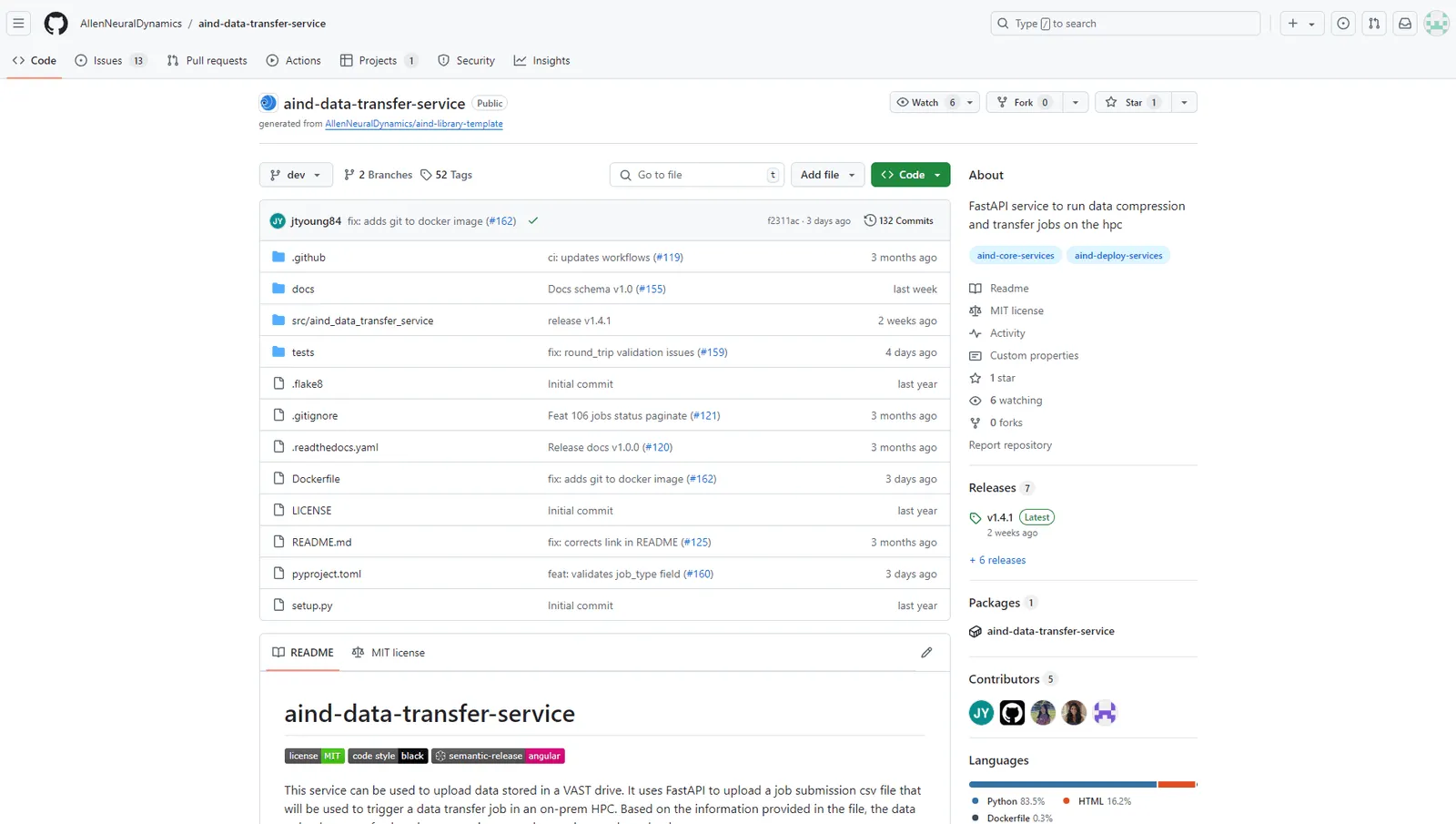Screen dimensions: 1456x824
Task: View the 2 Branches link
Action: point(378,175)
